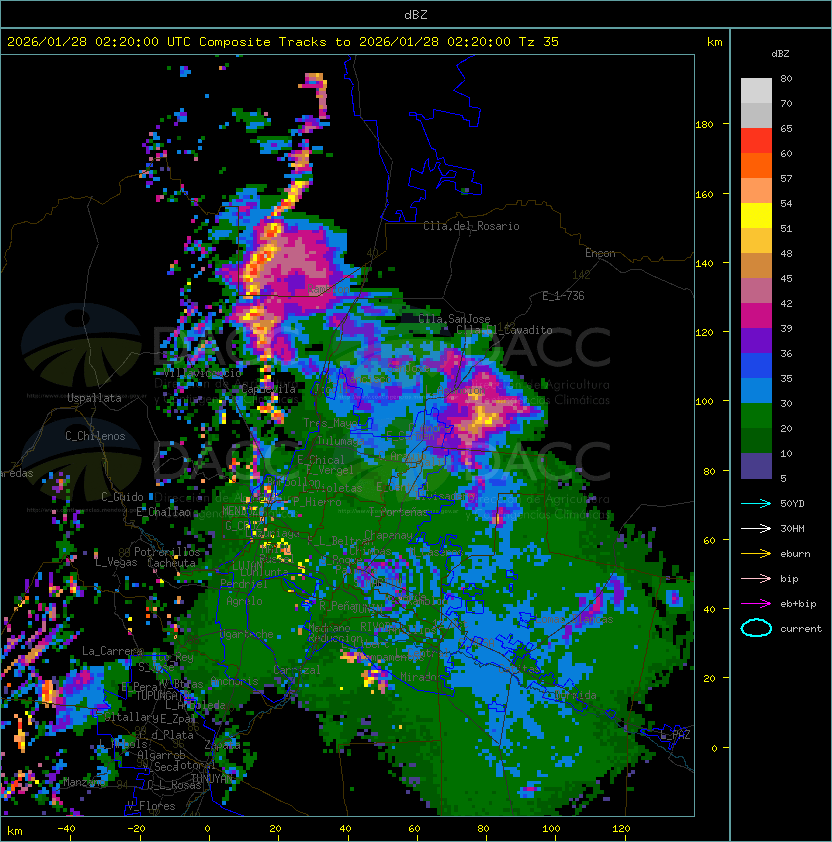Click the 'Capdevila' place label

pyautogui.click(x=269, y=389)
